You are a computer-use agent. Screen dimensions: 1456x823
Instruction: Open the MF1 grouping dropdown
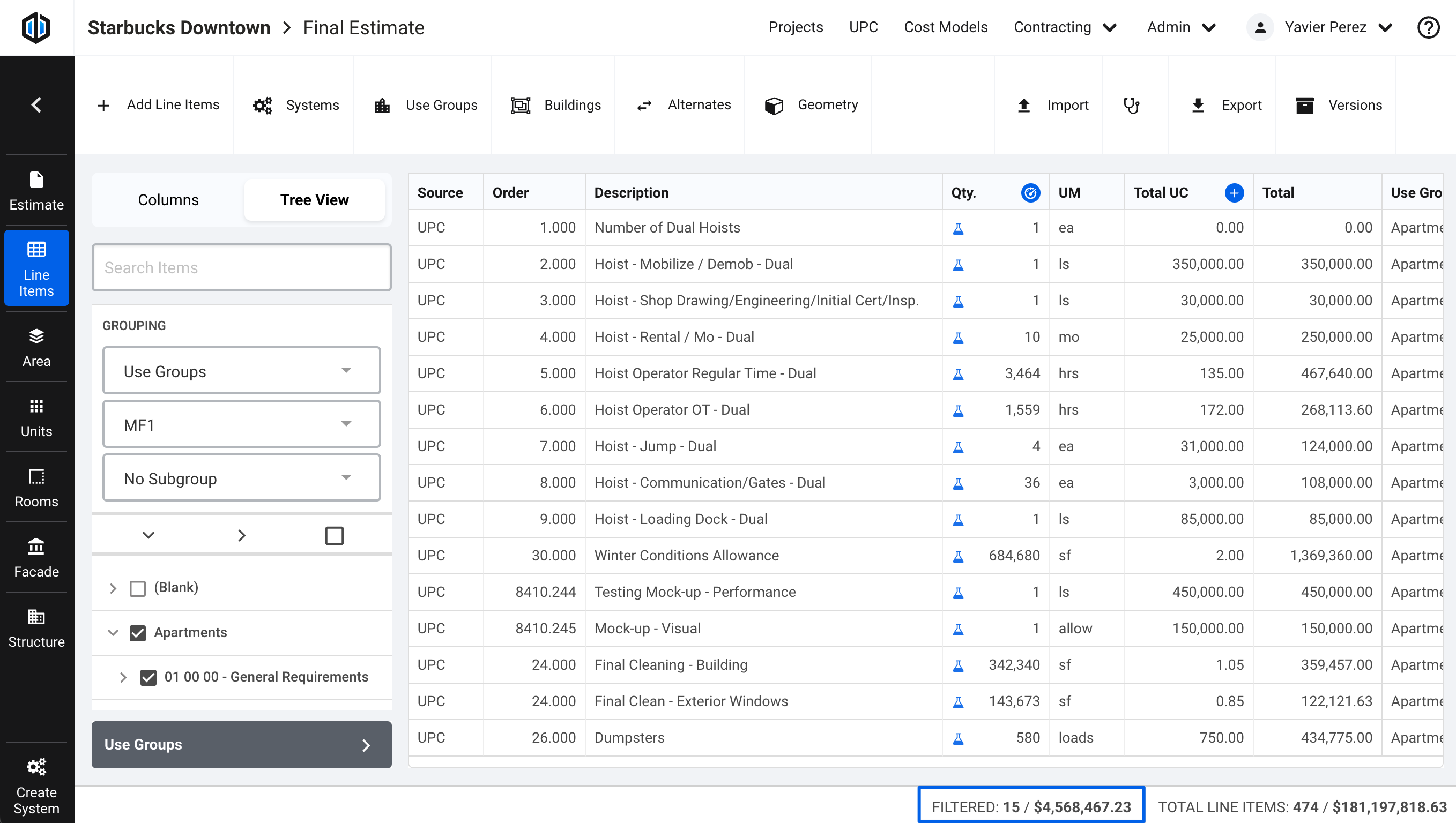pyautogui.click(x=241, y=424)
